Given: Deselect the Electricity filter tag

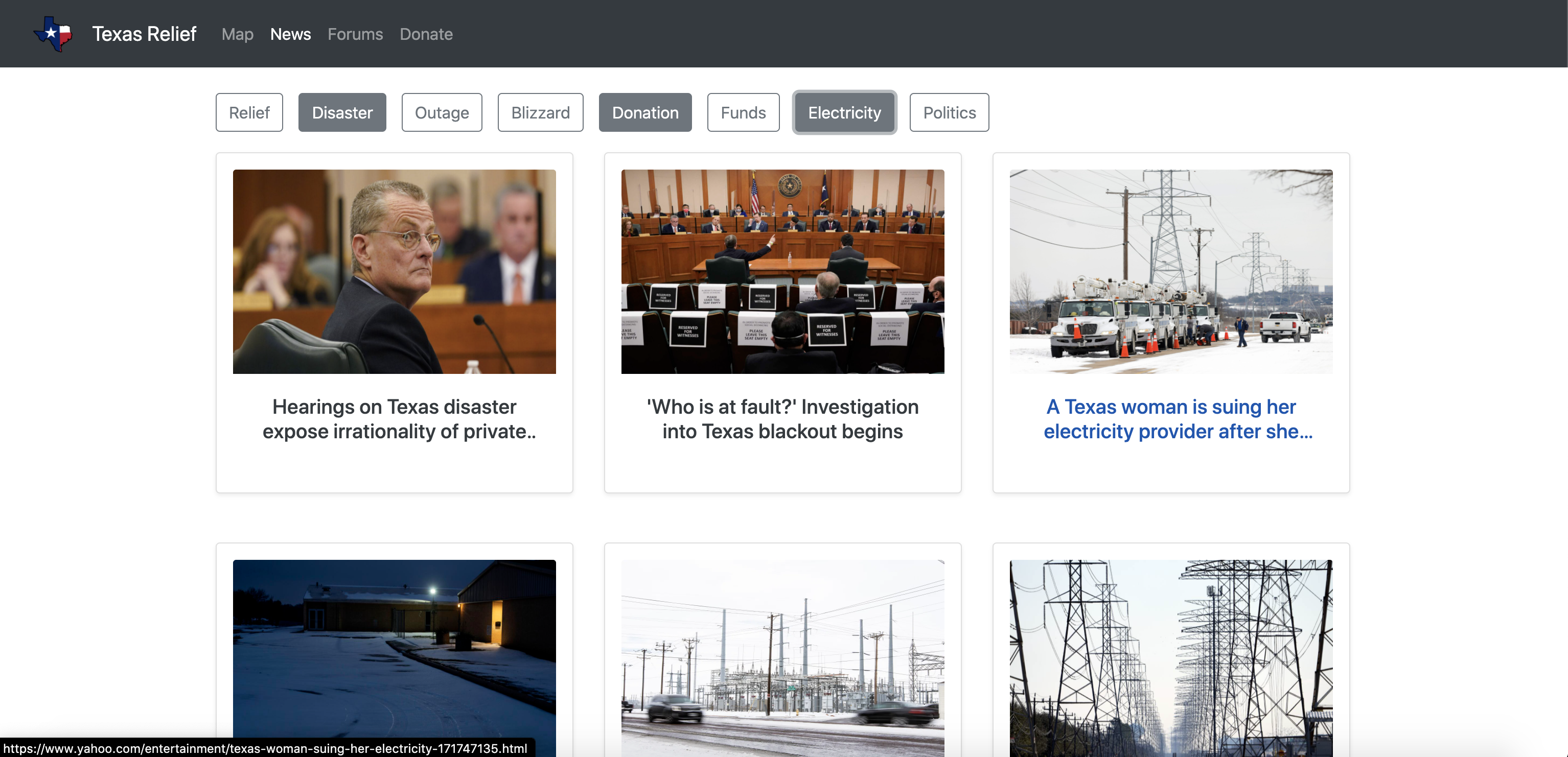Looking at the screenshot, I should 844,112.
